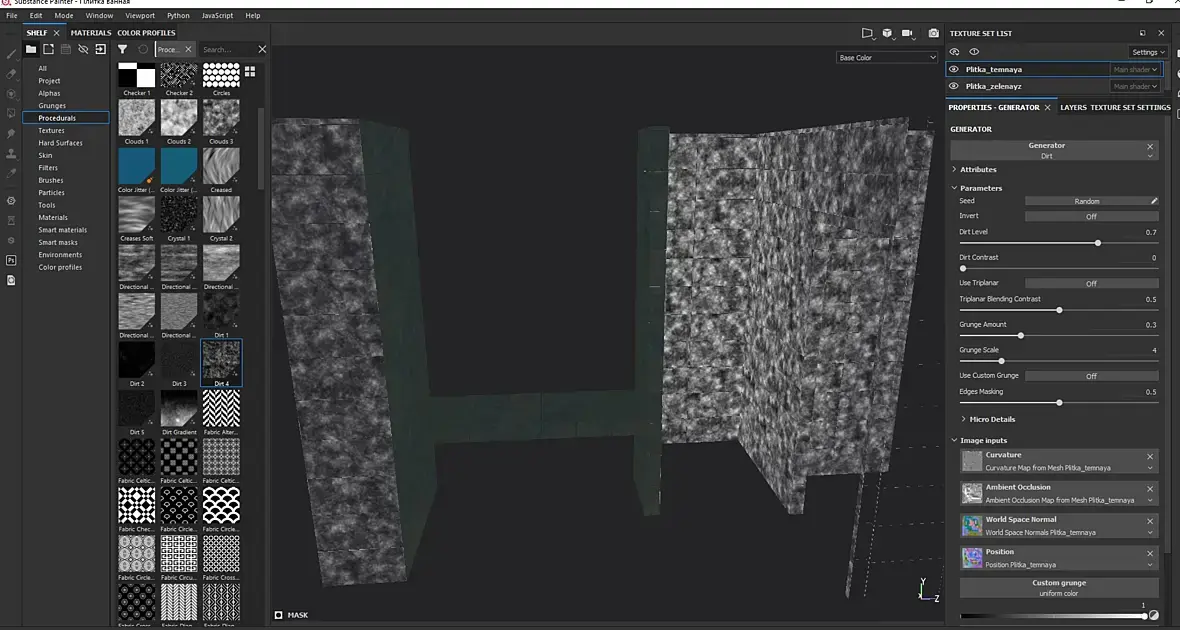This screenshot has height=630, width=1180.
Task: Open the Dirt generator selection dropdown
Action: (1150, 157)
